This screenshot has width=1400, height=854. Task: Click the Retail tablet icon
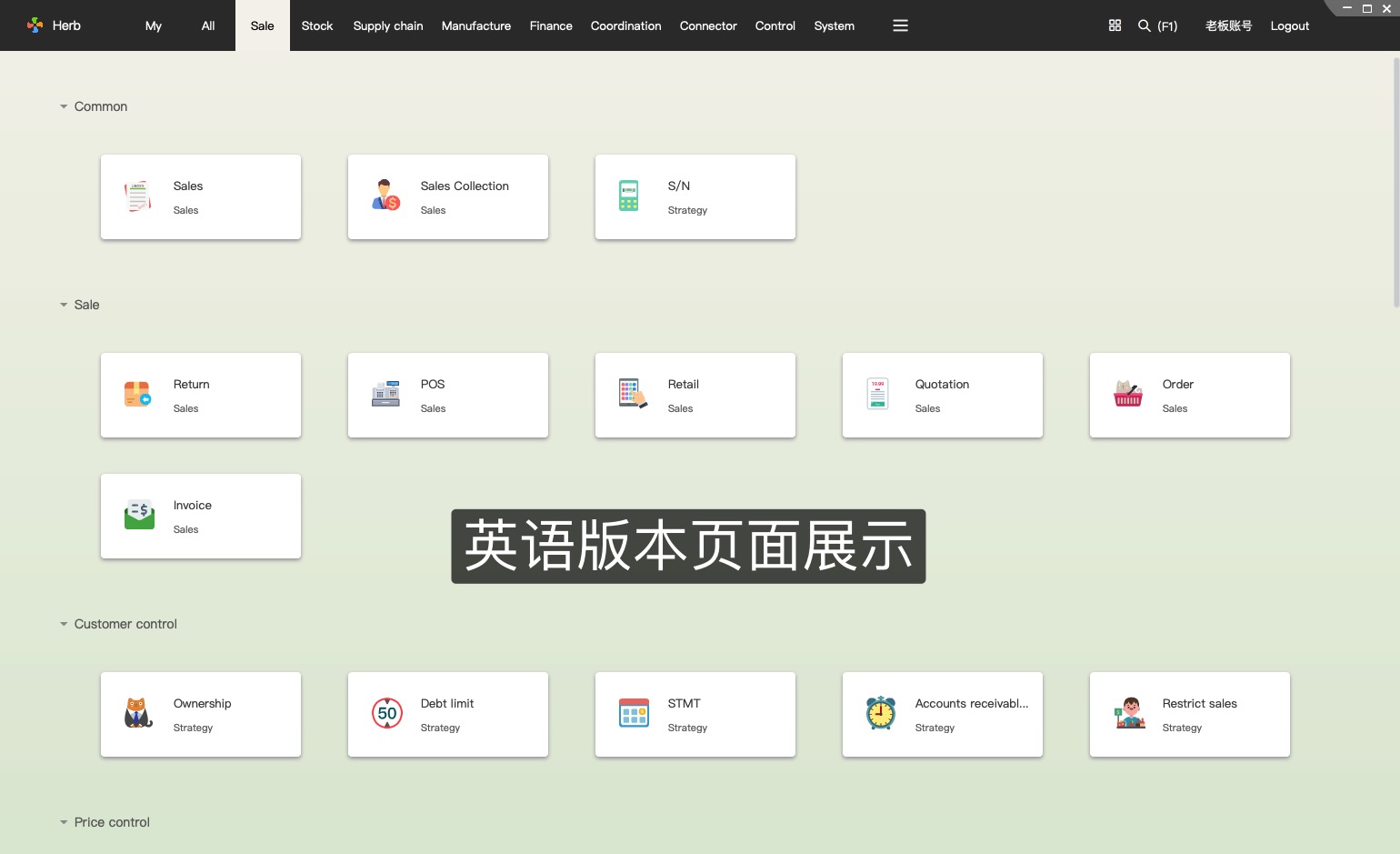pos(633,394)
